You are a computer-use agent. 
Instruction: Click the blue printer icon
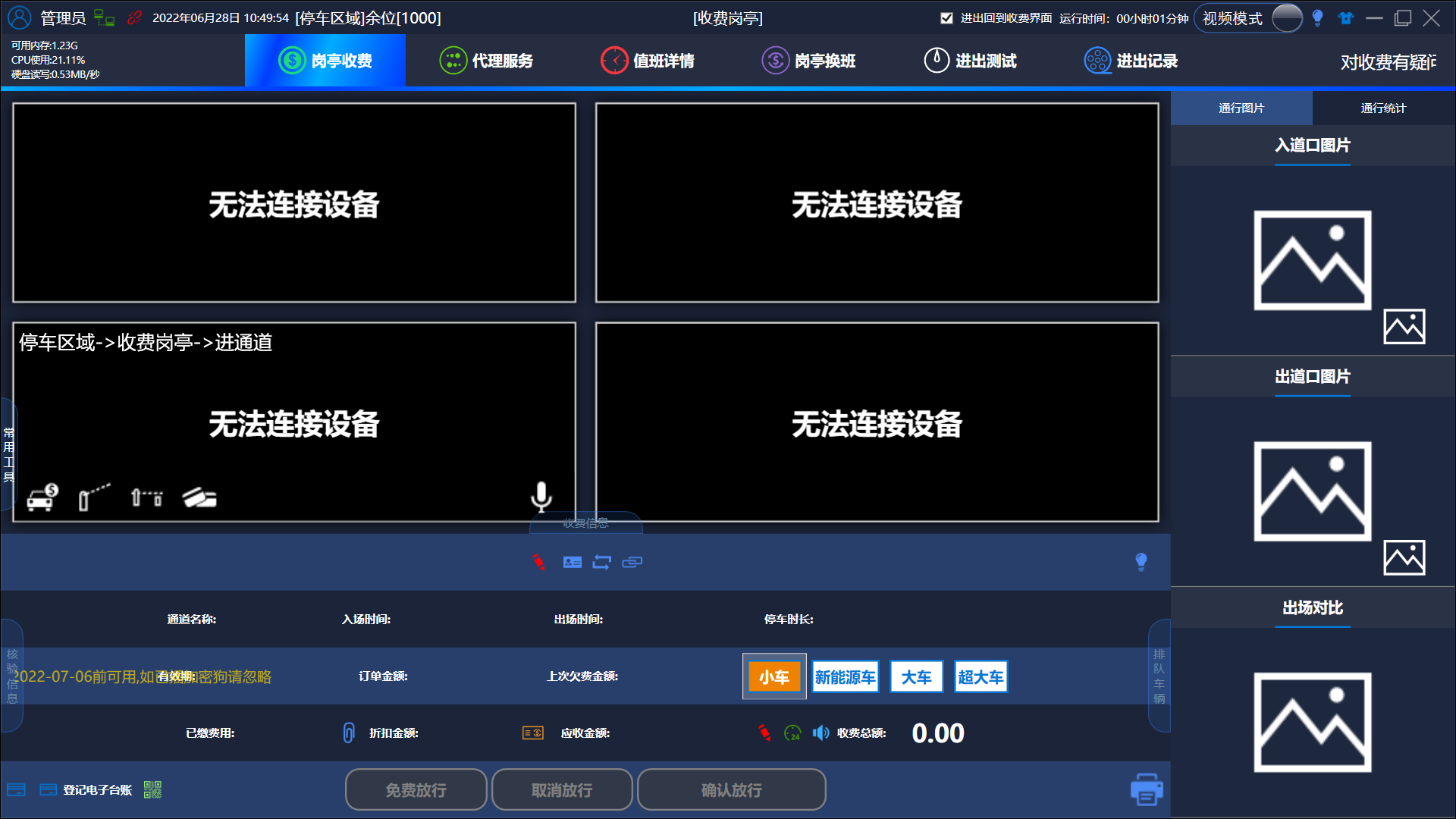point(1147,789)
